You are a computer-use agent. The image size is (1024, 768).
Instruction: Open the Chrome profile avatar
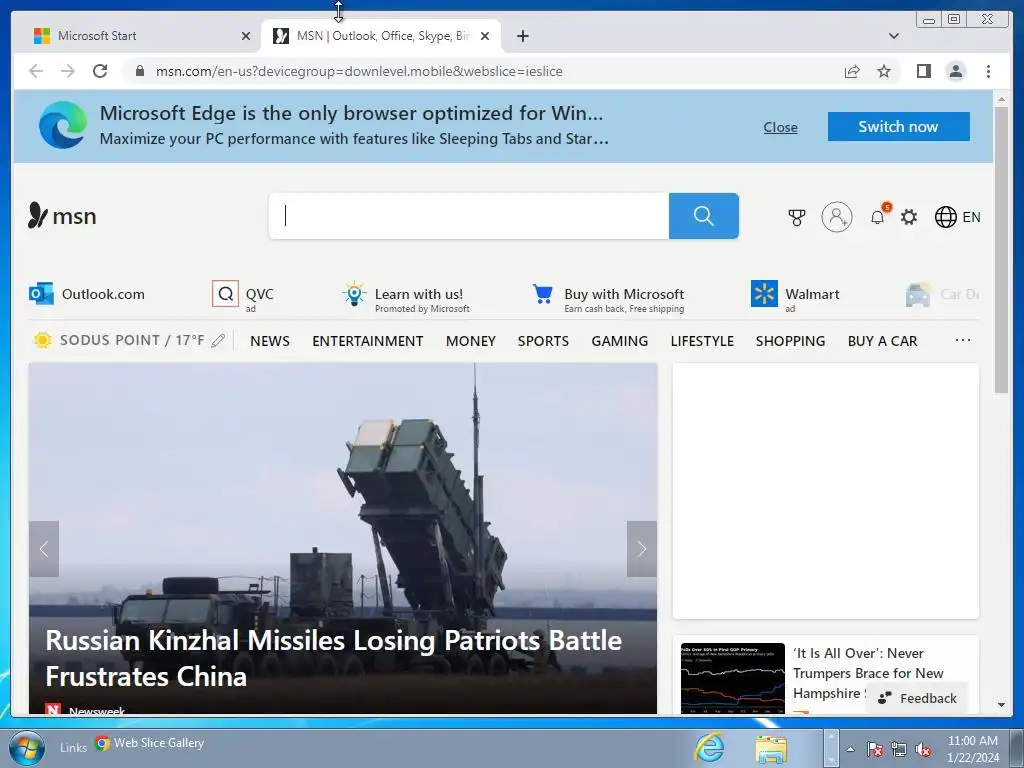pos(955,71)
